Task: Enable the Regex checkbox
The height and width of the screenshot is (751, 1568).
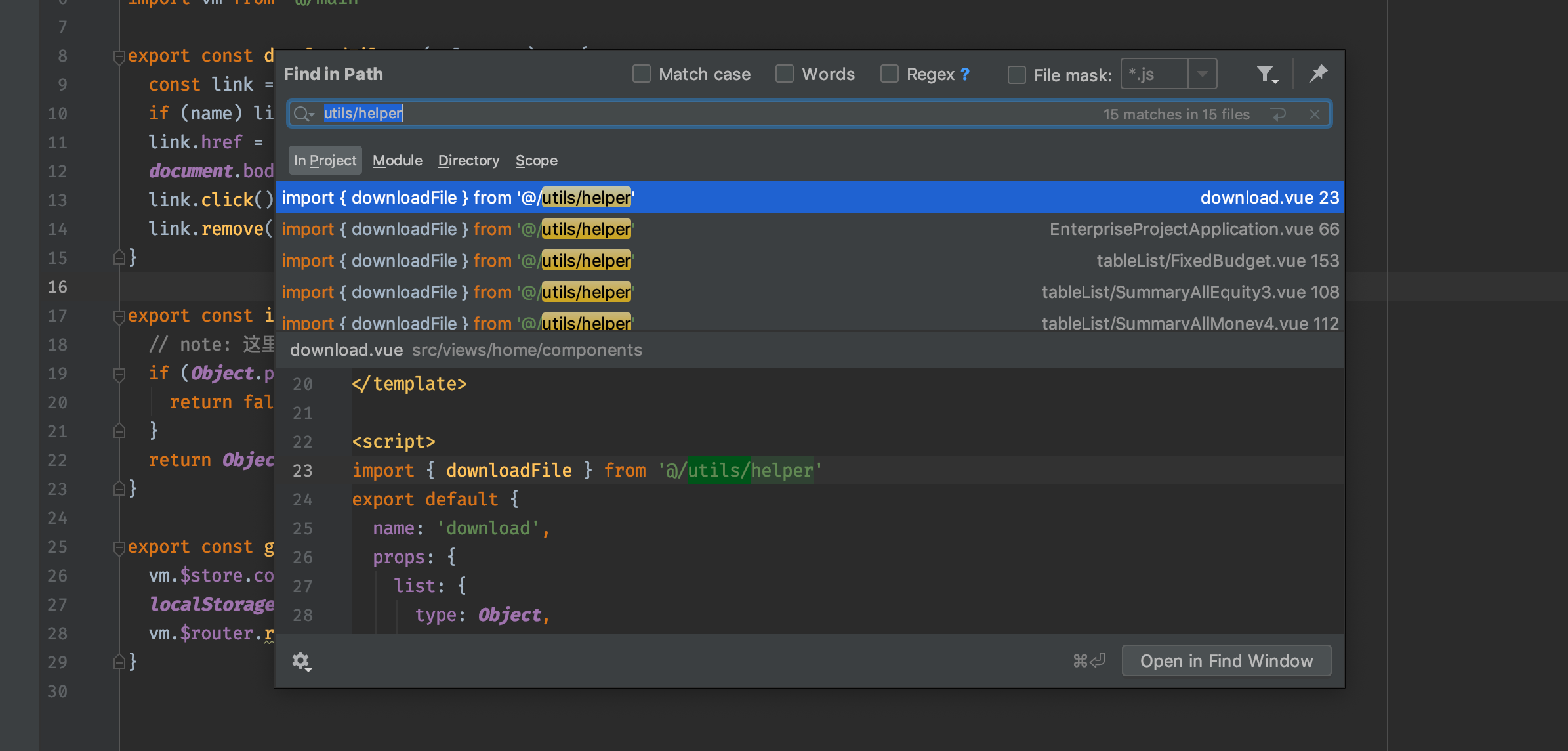Action: (890, 74)
